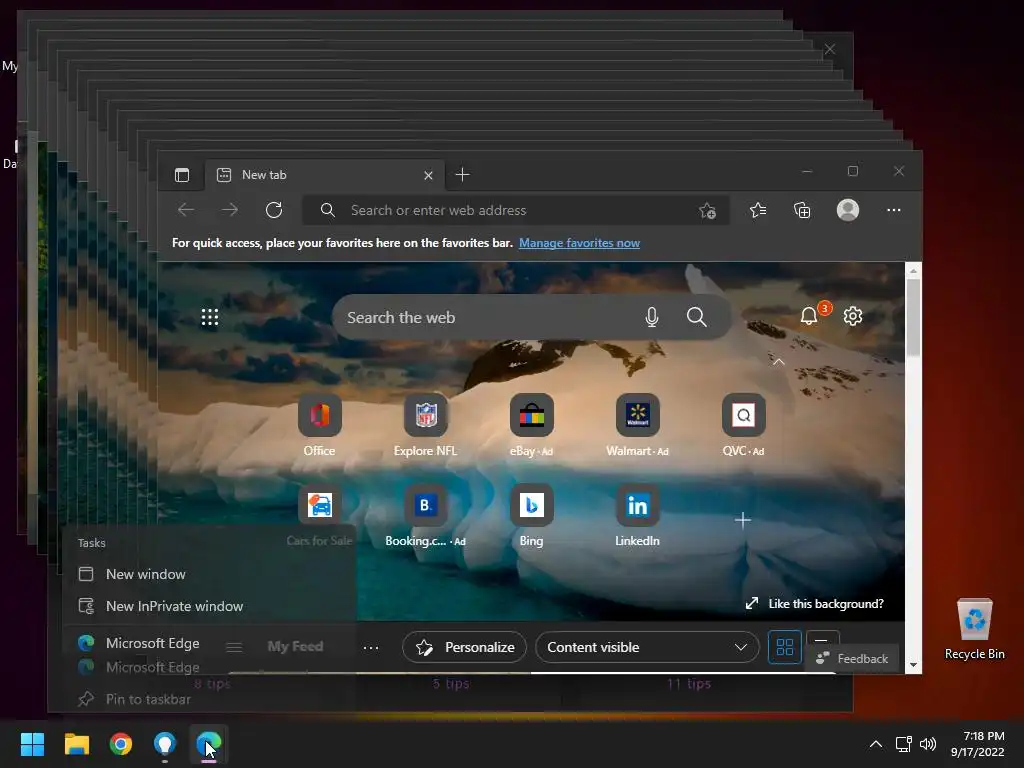Close the New tab tab
This screenshot has height=768, width=1024.
(428, 175)
